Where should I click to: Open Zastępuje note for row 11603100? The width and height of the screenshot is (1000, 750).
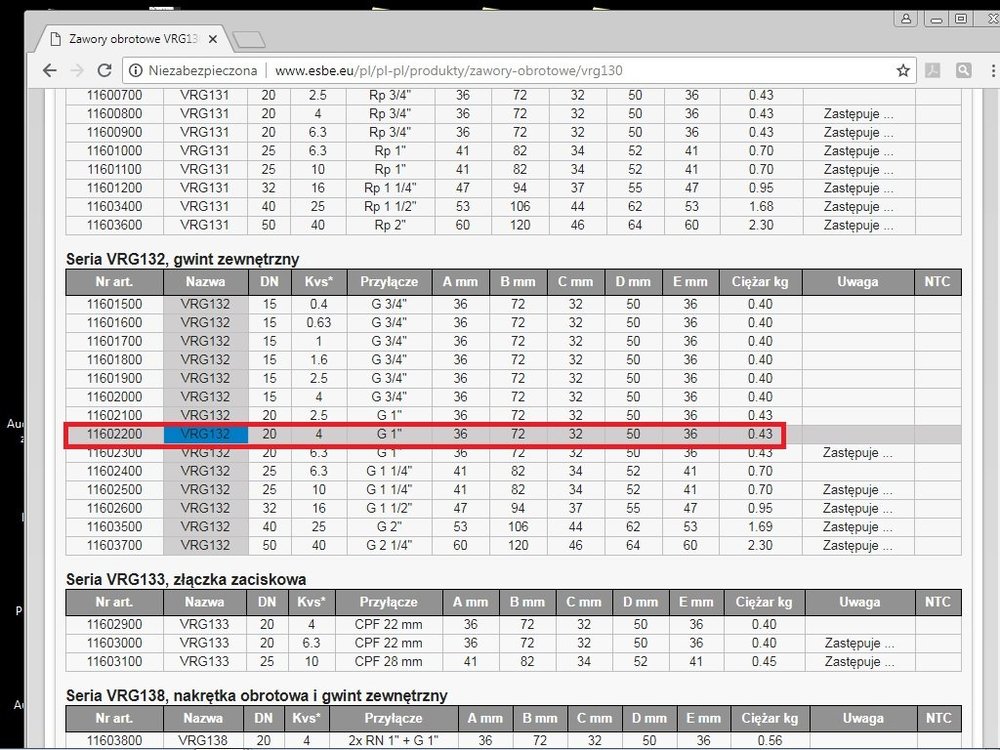pos(858,662)
